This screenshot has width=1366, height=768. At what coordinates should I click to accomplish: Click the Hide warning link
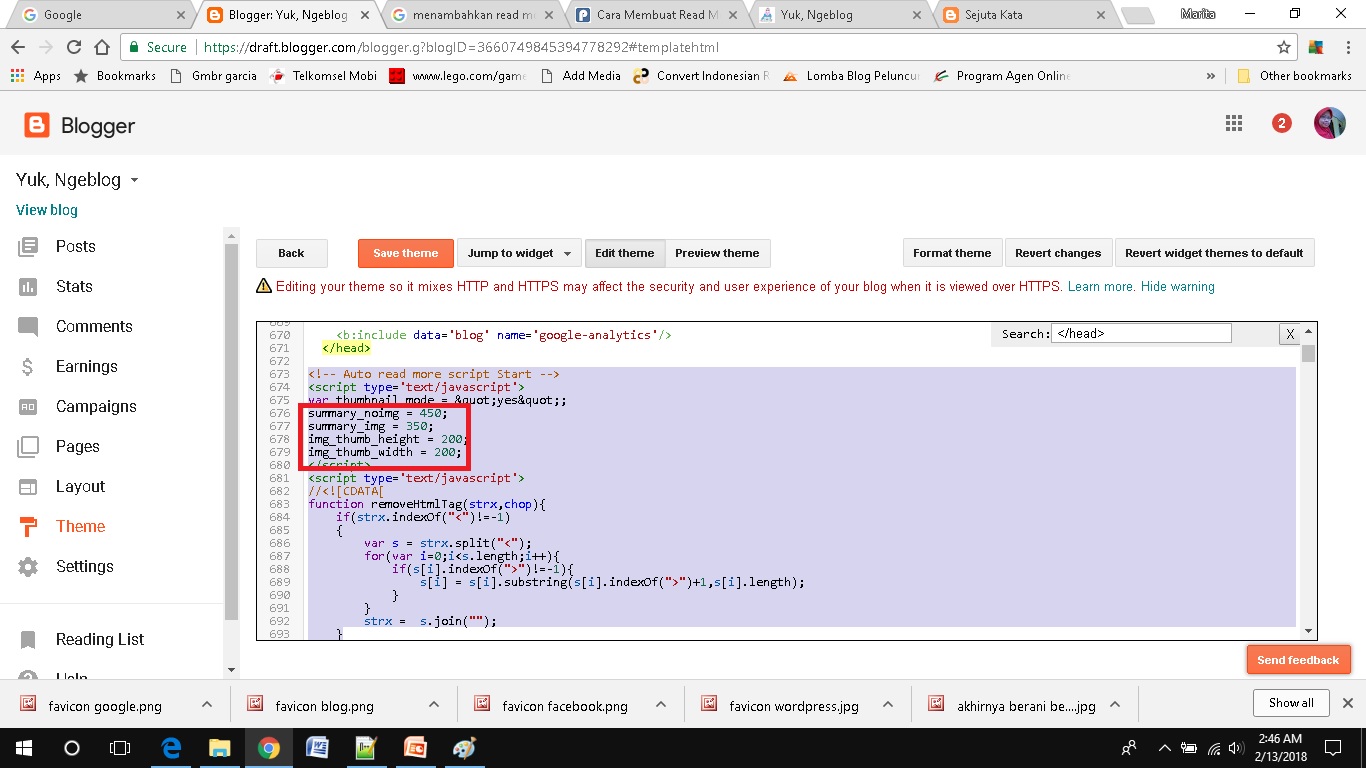pyautogui.click(x=1178, y=286)
